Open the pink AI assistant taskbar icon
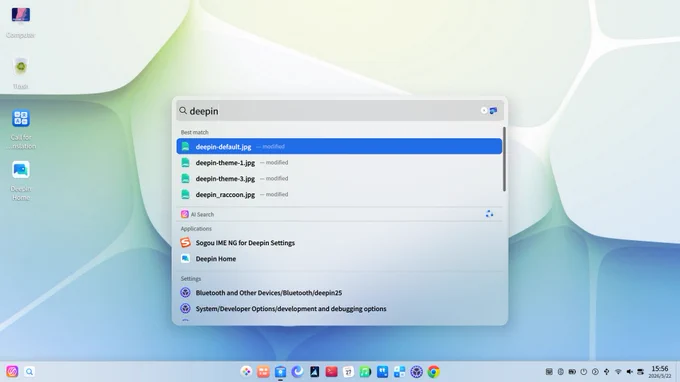Image resolution: width=680 pixels, height=382 pixels. [12, 372]
